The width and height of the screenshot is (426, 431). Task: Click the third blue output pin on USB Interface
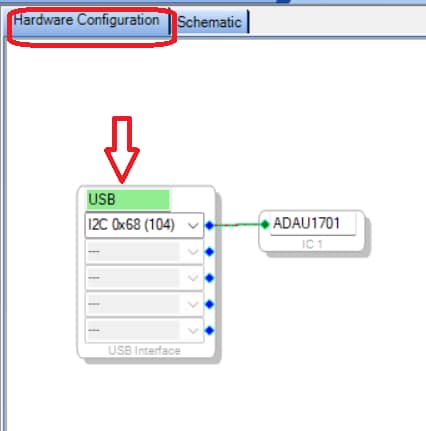click(209, 278)
